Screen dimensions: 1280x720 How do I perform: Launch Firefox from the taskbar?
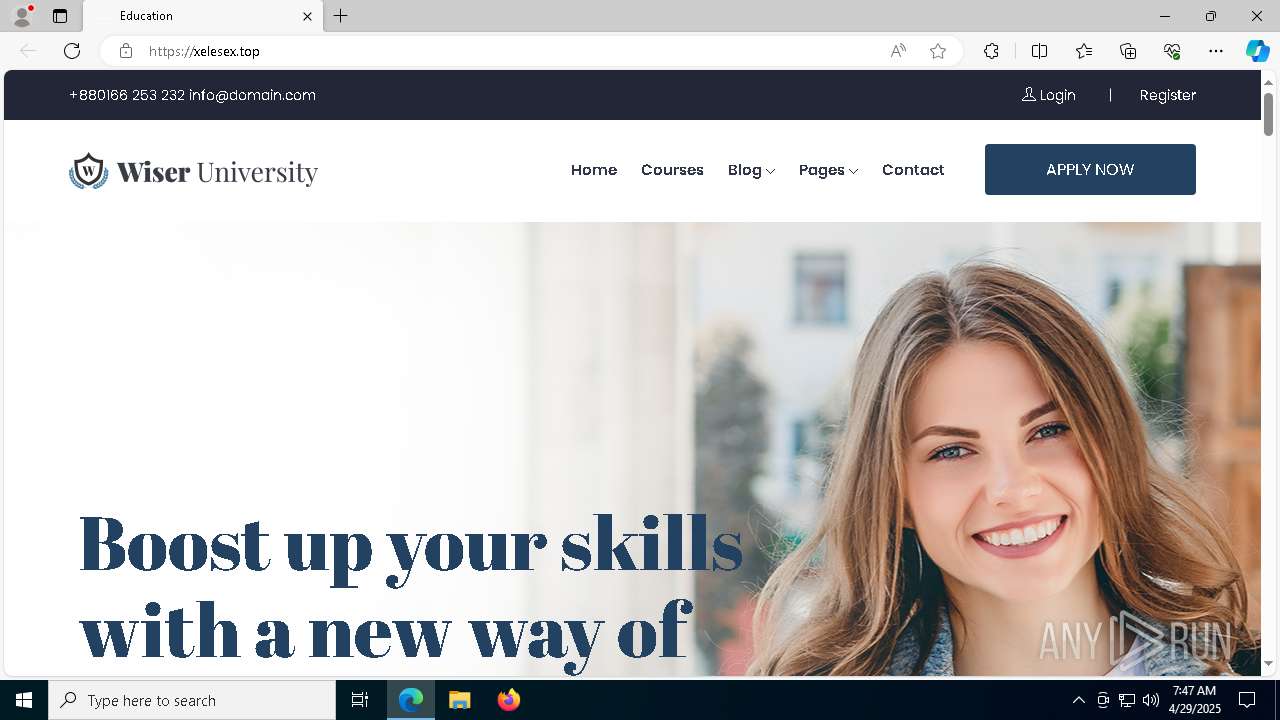pos(509,700)
